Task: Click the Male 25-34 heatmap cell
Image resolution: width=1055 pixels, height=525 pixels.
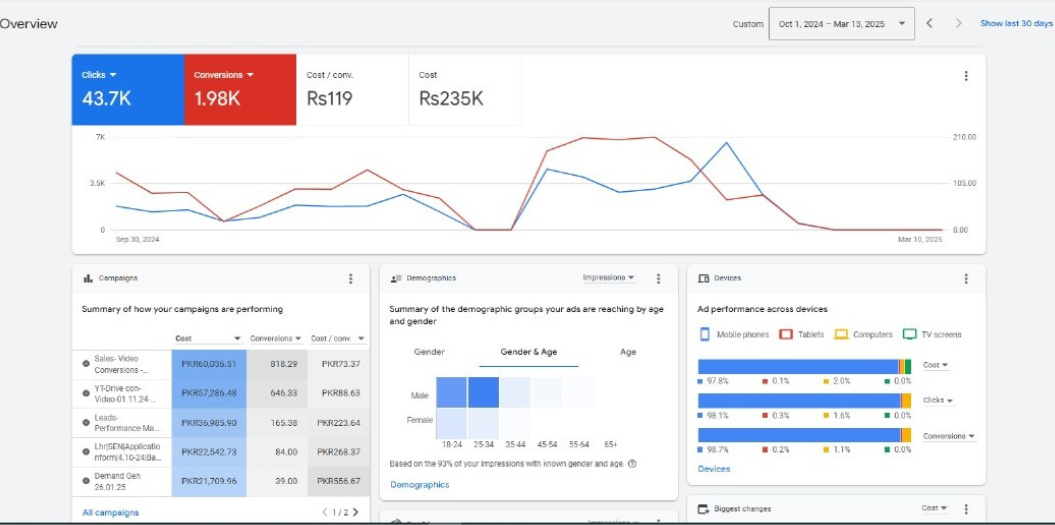Action: pyautogui.click(x=484, y=393)
